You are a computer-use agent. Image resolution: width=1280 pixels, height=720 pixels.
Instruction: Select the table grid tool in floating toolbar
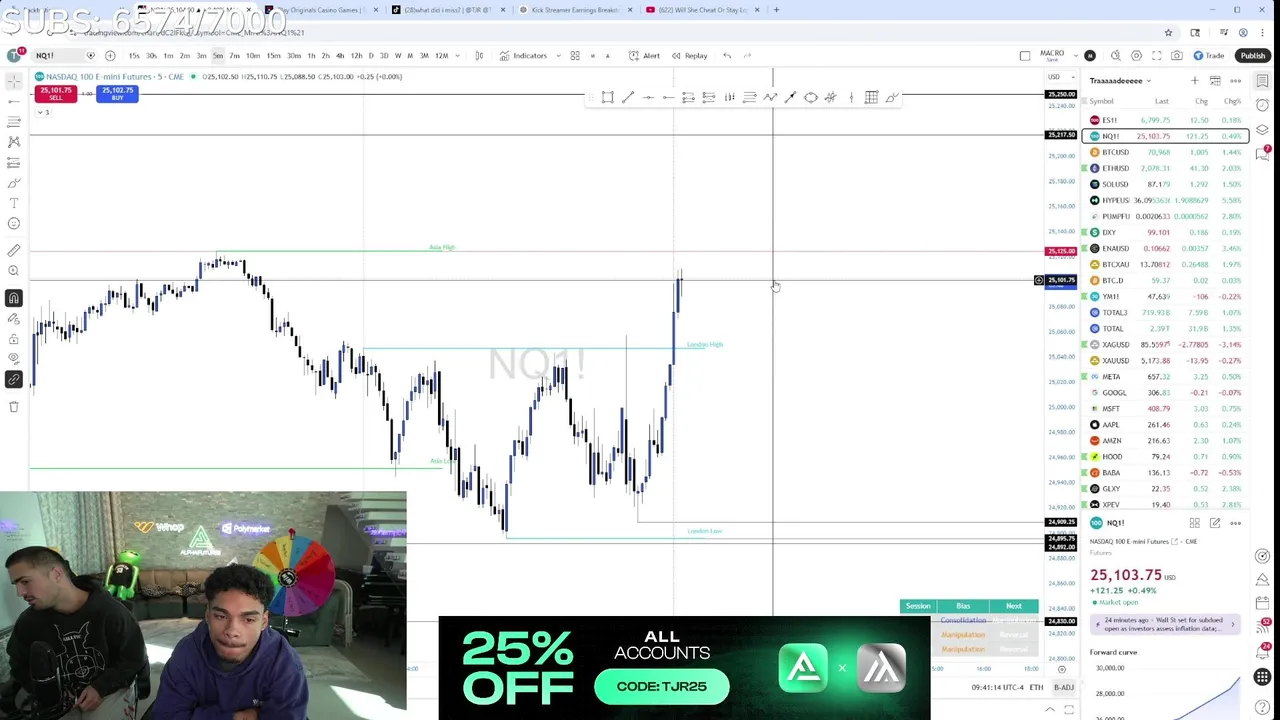click(871, 97)
